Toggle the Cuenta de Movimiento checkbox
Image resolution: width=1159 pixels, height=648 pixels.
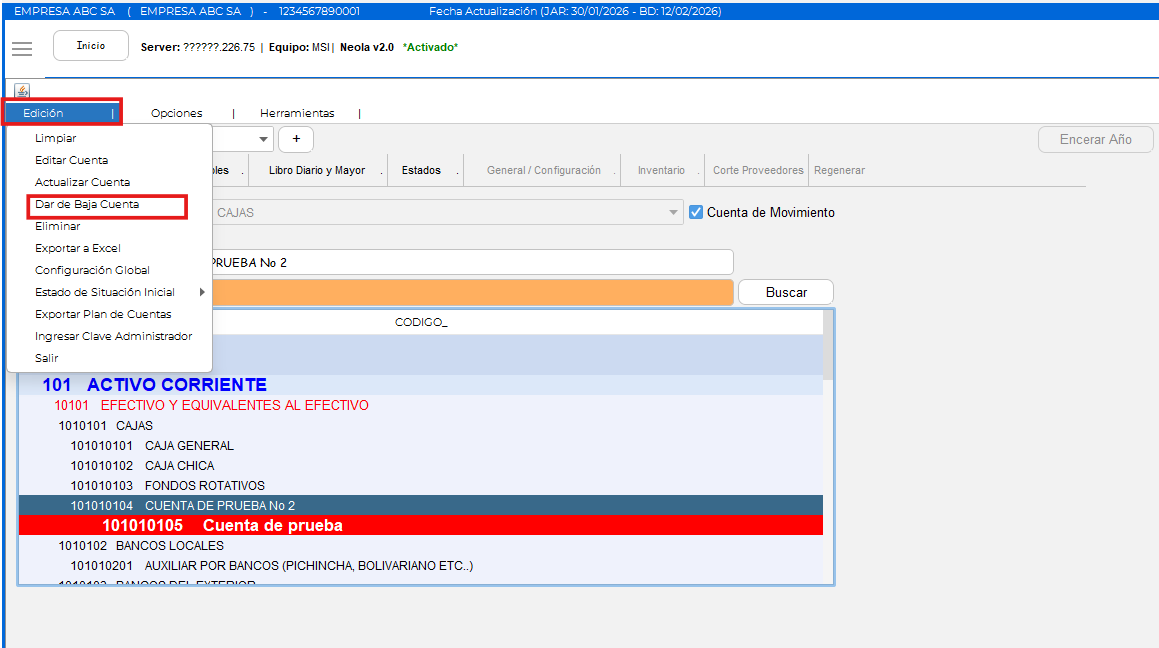[697, 212]
